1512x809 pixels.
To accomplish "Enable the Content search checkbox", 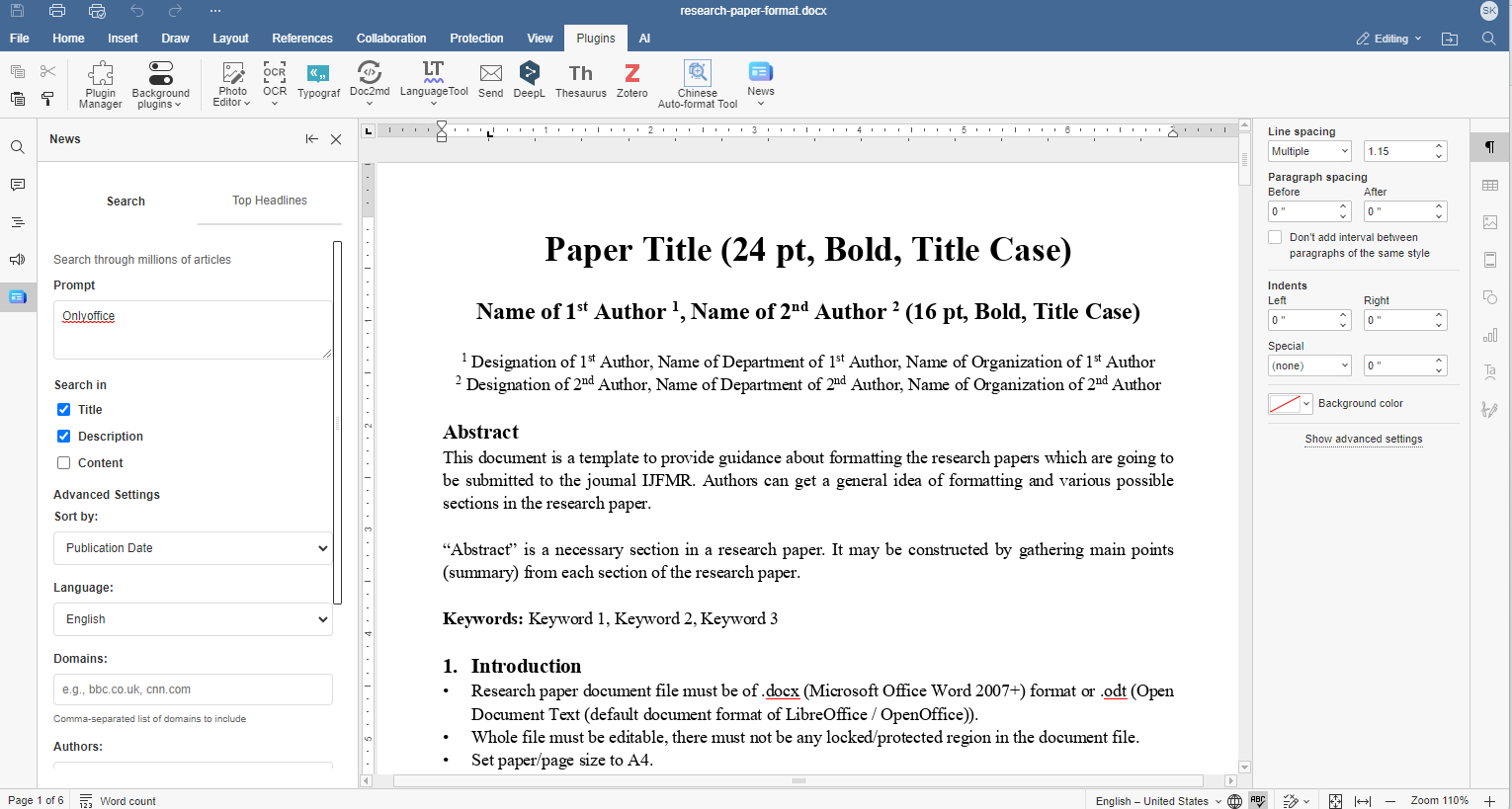I will (63, 462).
